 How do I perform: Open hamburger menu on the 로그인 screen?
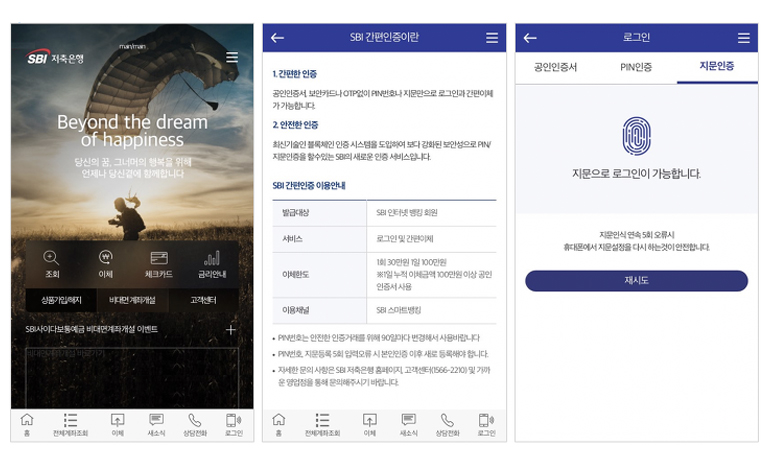coord(743,38)
